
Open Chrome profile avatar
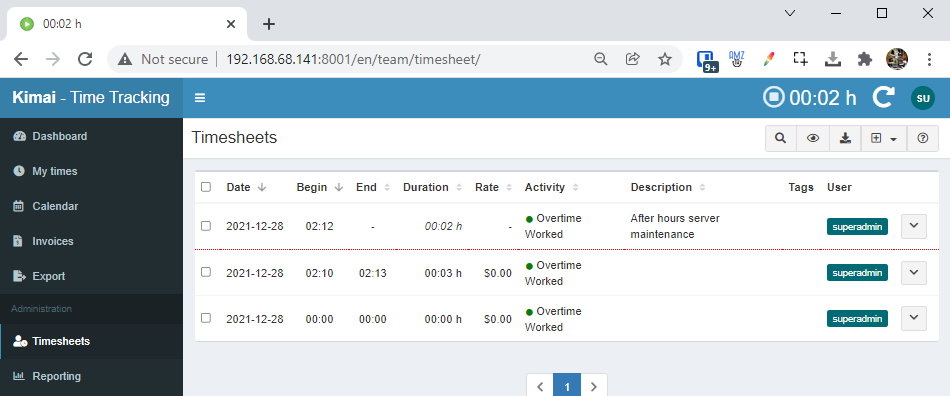[x=897, y=59]
